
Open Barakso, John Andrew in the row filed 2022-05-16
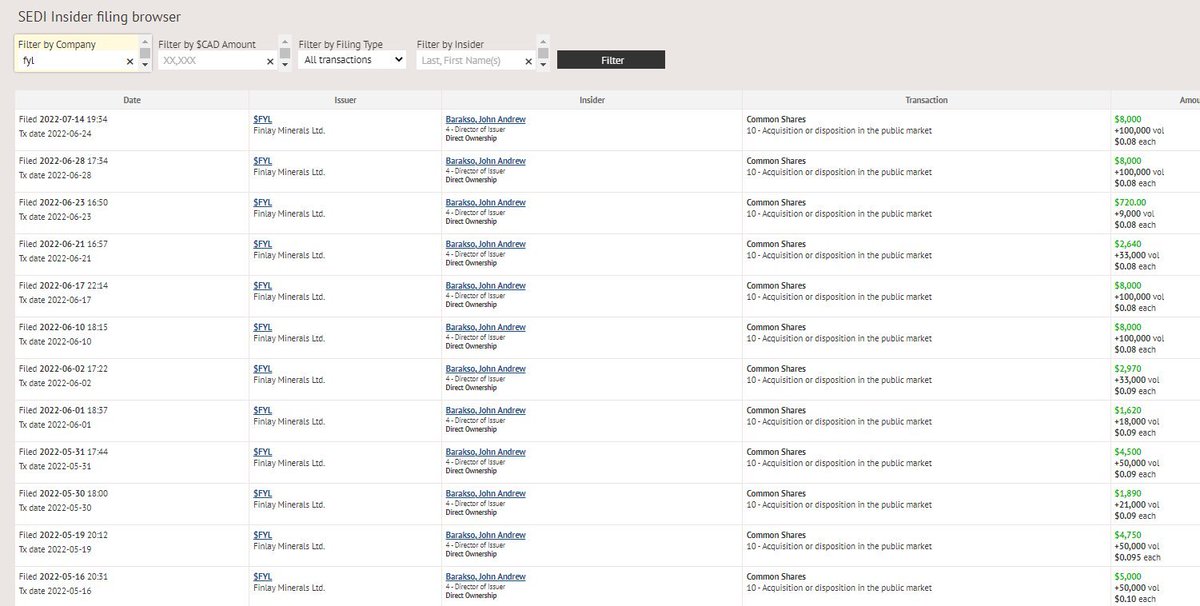[485, 577]
